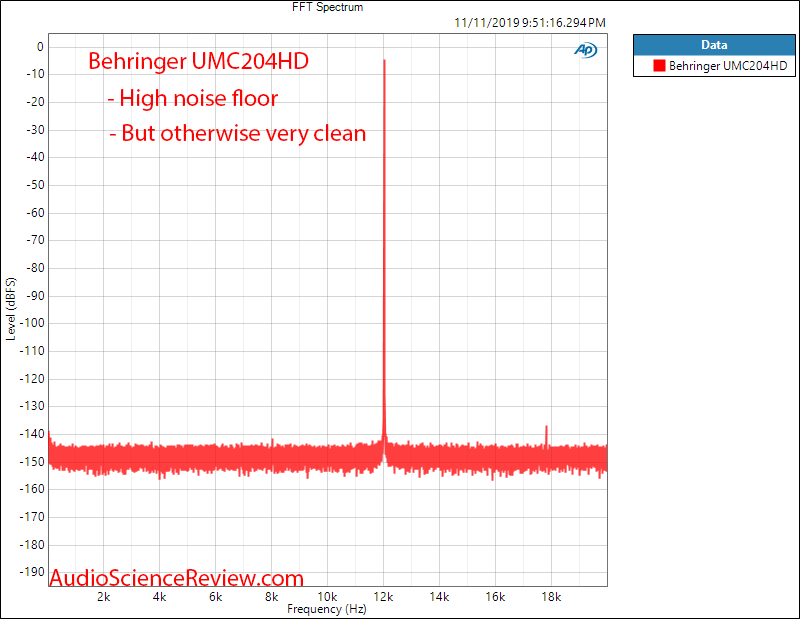The image size is (800, 619).
Task: Click the -10 level axis tick label
Action: 35,74
